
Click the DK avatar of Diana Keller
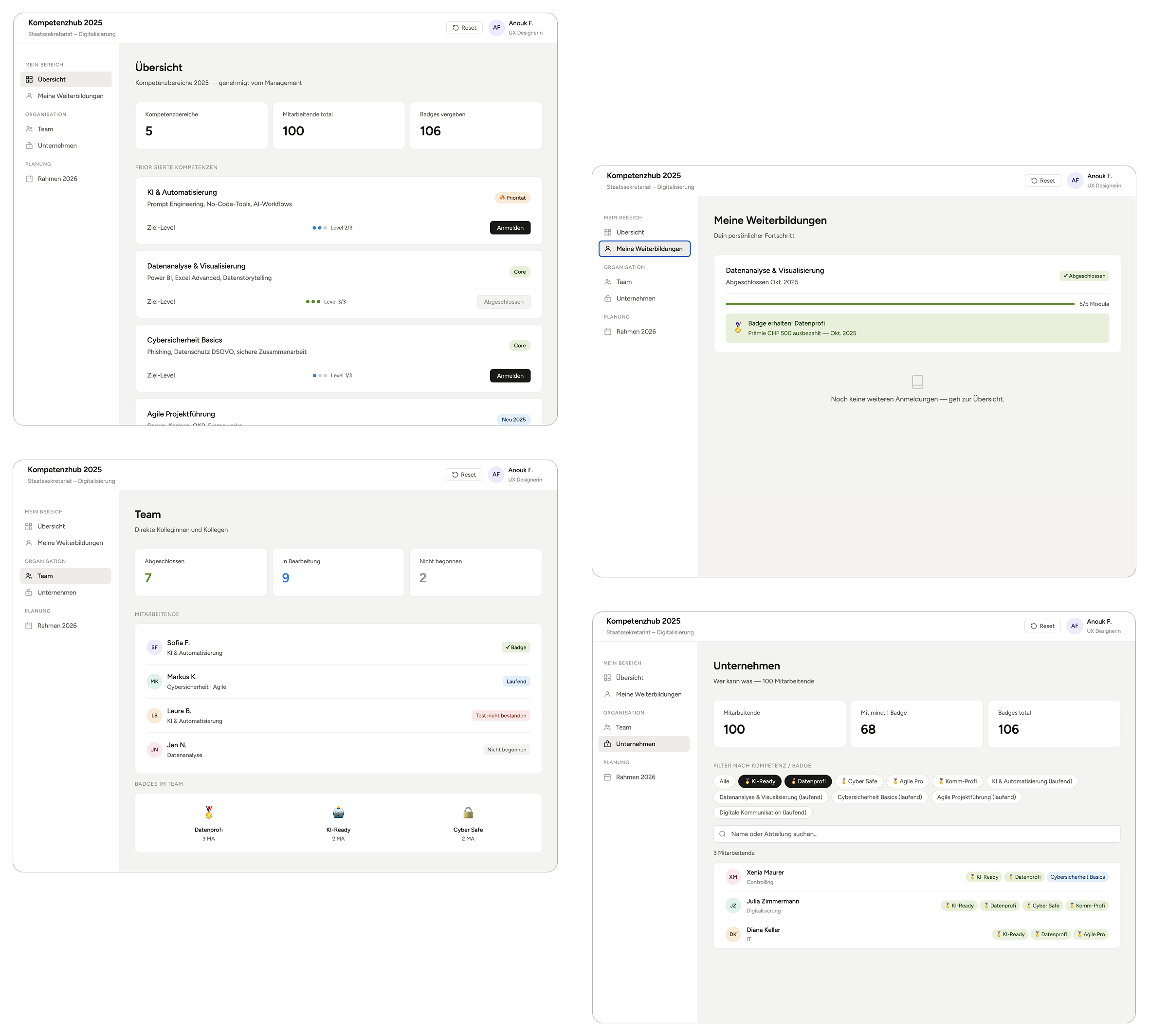733,934
